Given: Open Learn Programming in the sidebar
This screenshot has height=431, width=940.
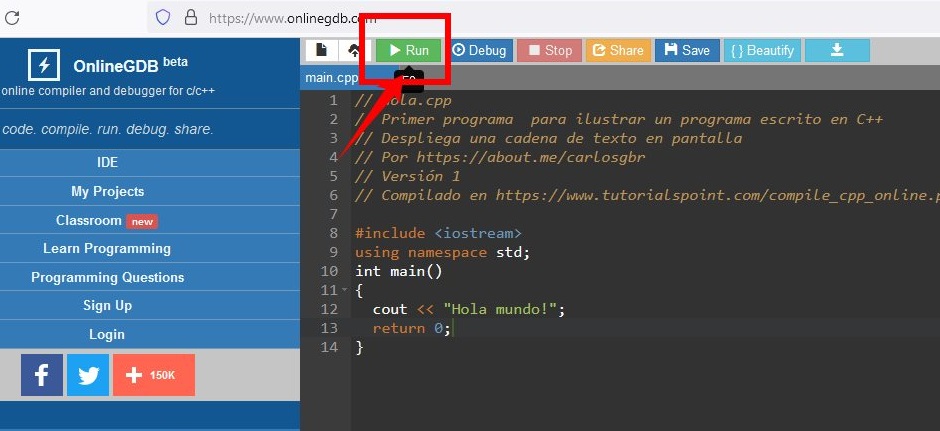Looking at the screenshot, I should pos(107,248).
